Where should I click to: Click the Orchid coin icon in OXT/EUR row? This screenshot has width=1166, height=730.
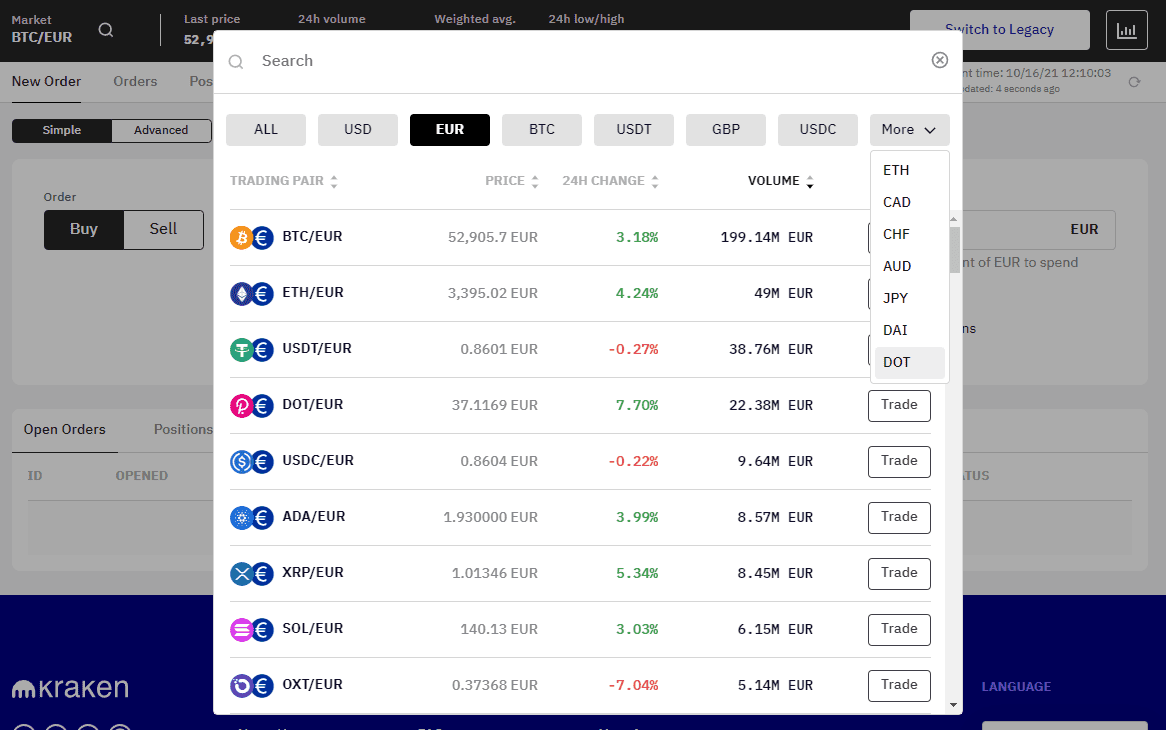[241, 685]
